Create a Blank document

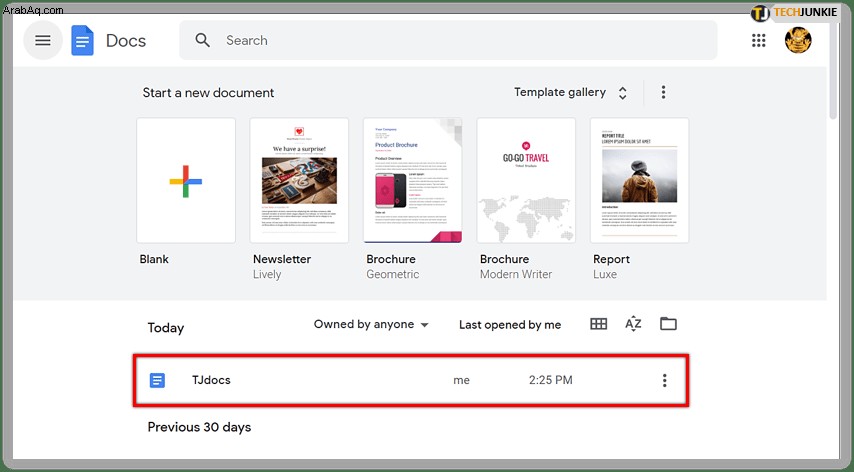(186, 181)
